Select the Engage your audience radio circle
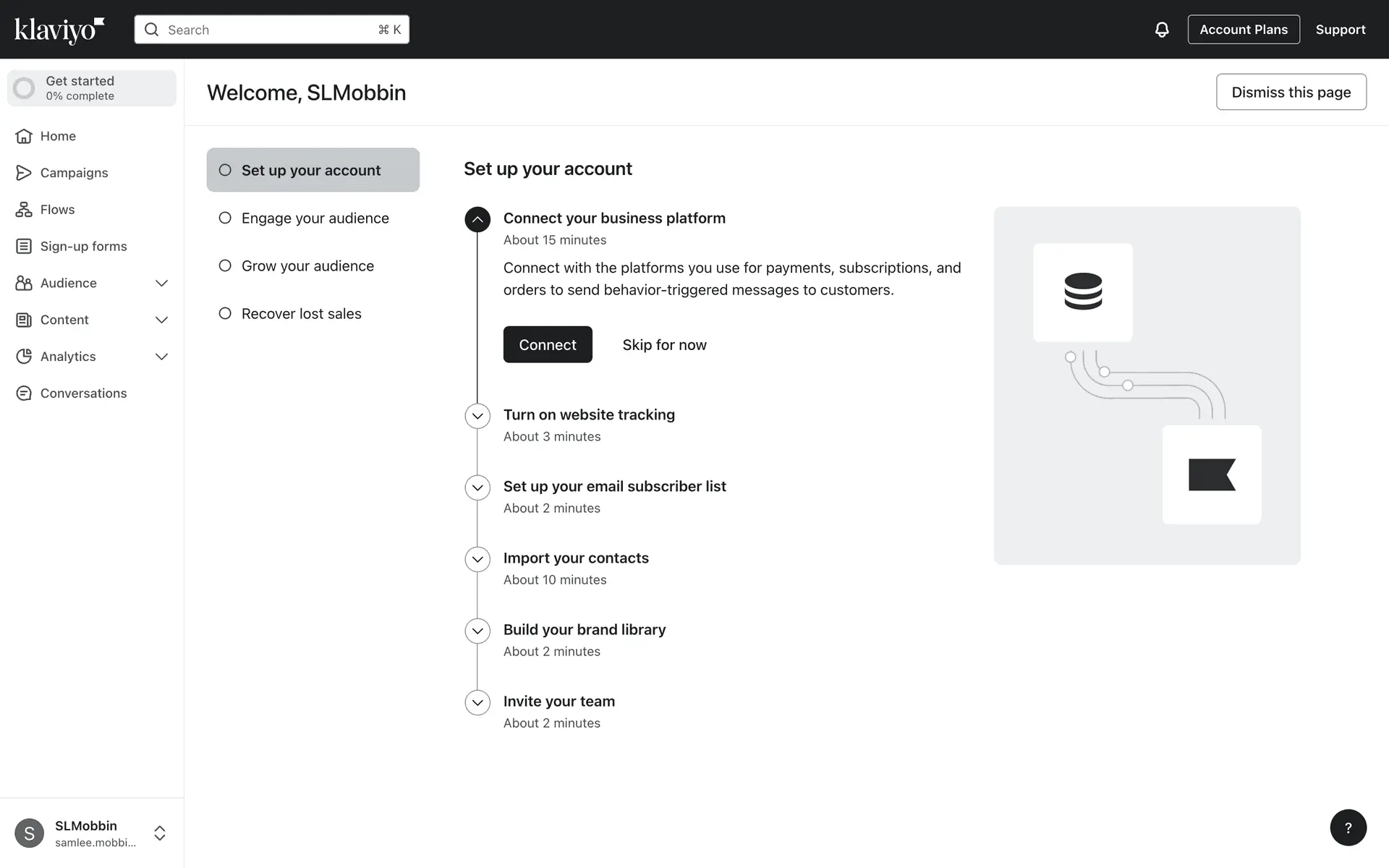The height and width of the screenshot is (868, 1389). pyautogui.click(x=225, y=218)
